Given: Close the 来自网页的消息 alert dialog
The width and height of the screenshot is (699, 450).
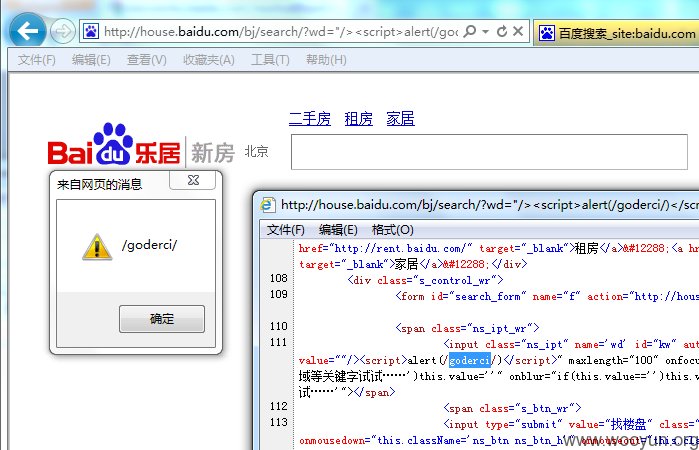Looking at the screenshot, I should click(193, 180).
